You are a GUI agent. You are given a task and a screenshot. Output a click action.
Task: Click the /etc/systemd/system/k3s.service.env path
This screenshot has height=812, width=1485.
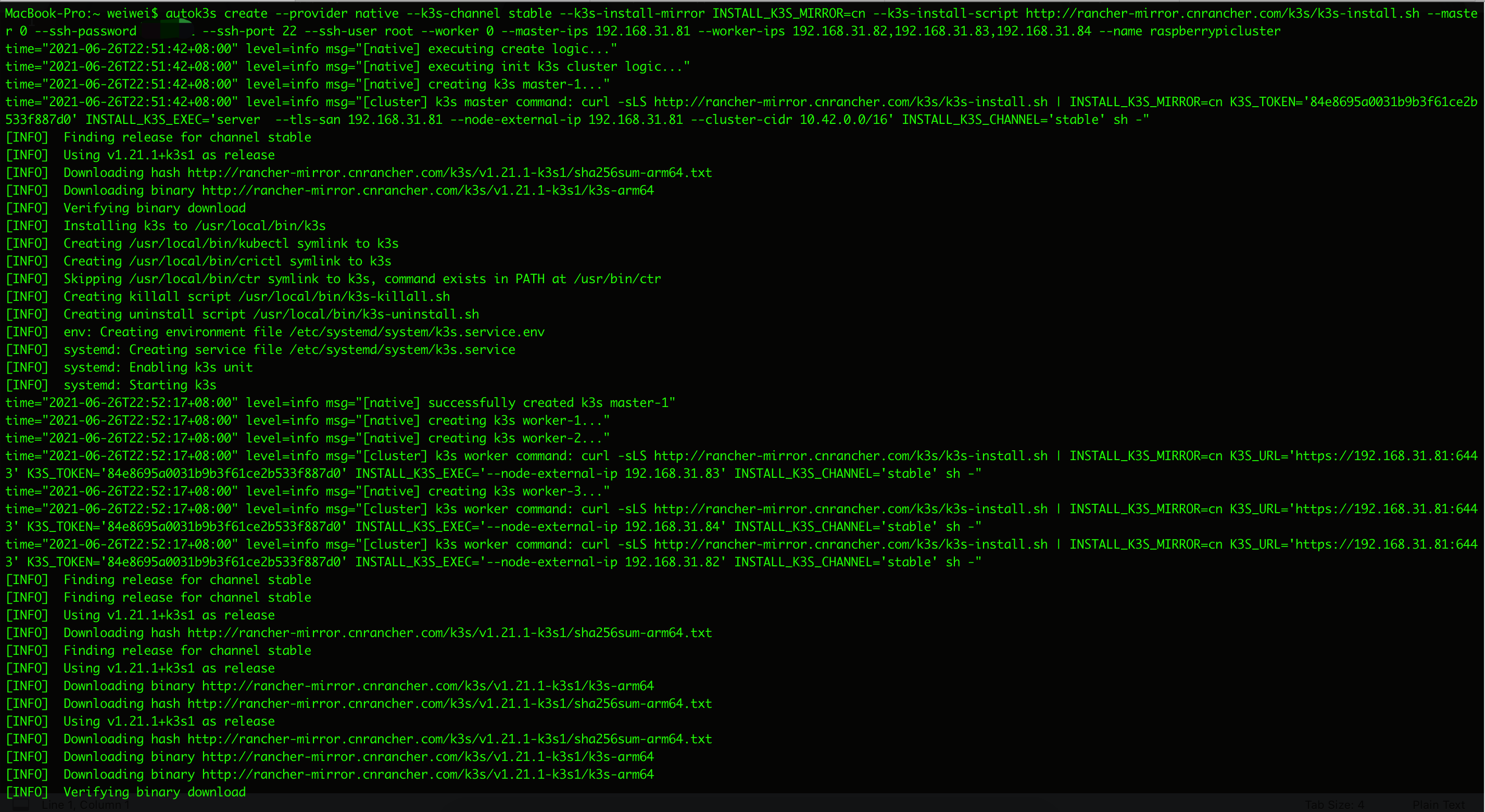417,332
